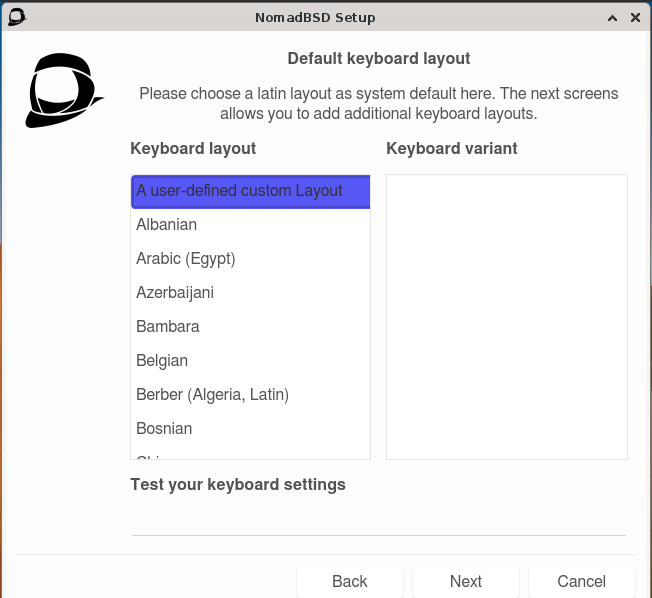The height and width of the screenshot is (598, 652).
Task: Pick Bosnian keyboard layout
Action: [x=250, y=429]
